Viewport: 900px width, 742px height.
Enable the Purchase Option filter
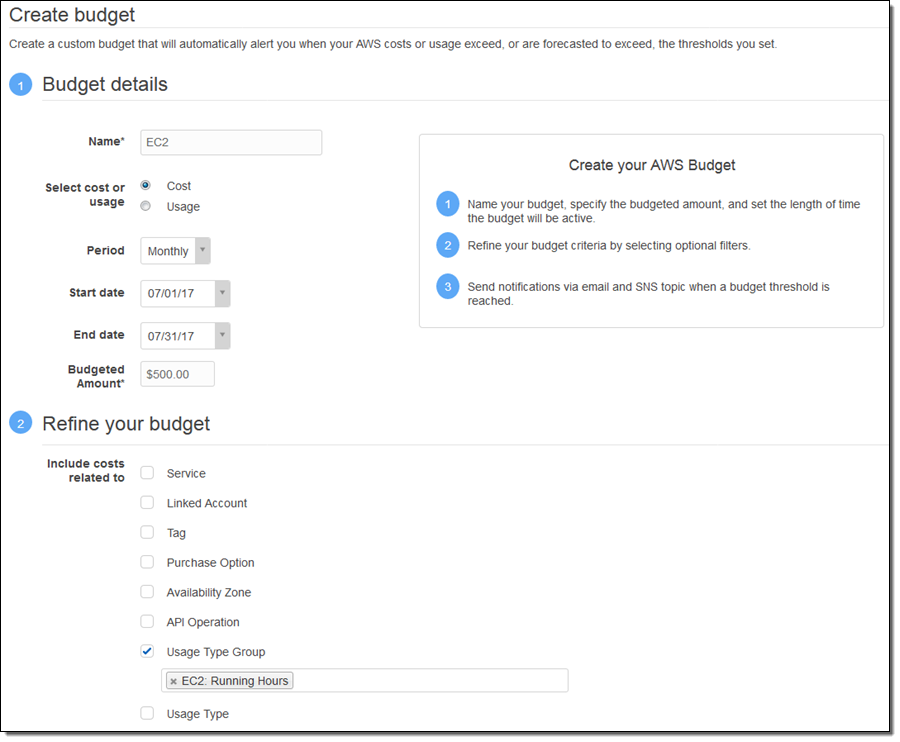[x=147, y=562]
